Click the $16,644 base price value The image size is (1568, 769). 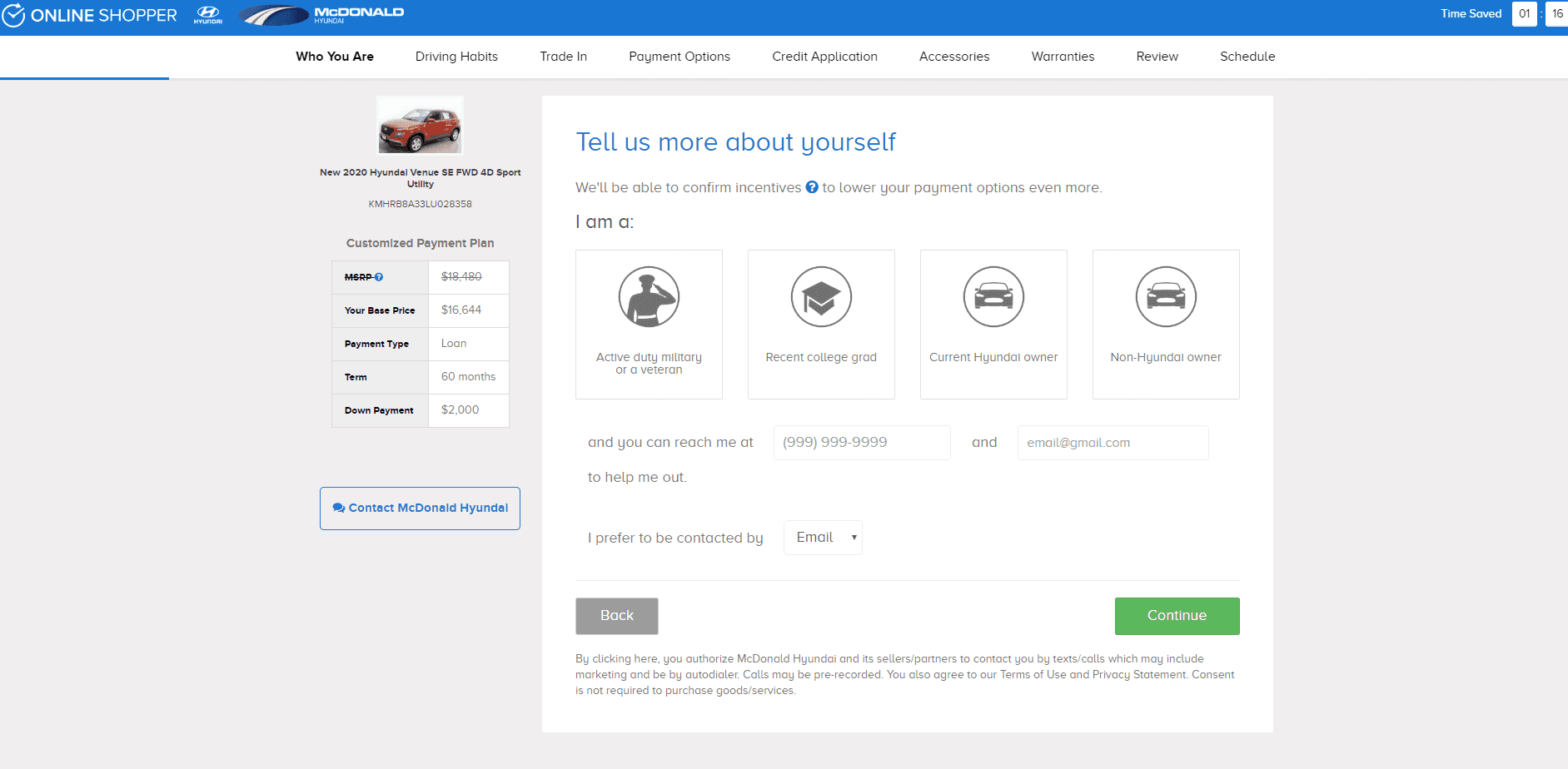click(461, 310)
